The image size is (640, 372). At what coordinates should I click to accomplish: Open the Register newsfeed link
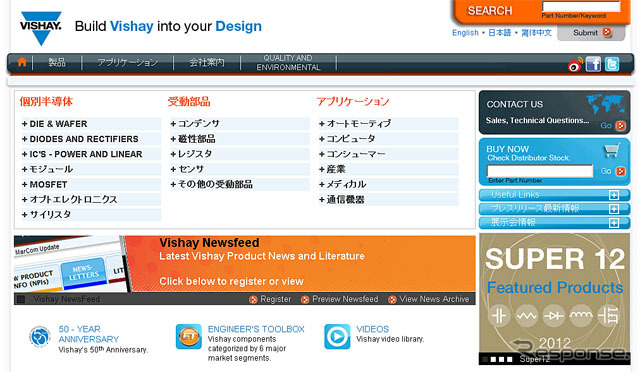coord(276,299)
